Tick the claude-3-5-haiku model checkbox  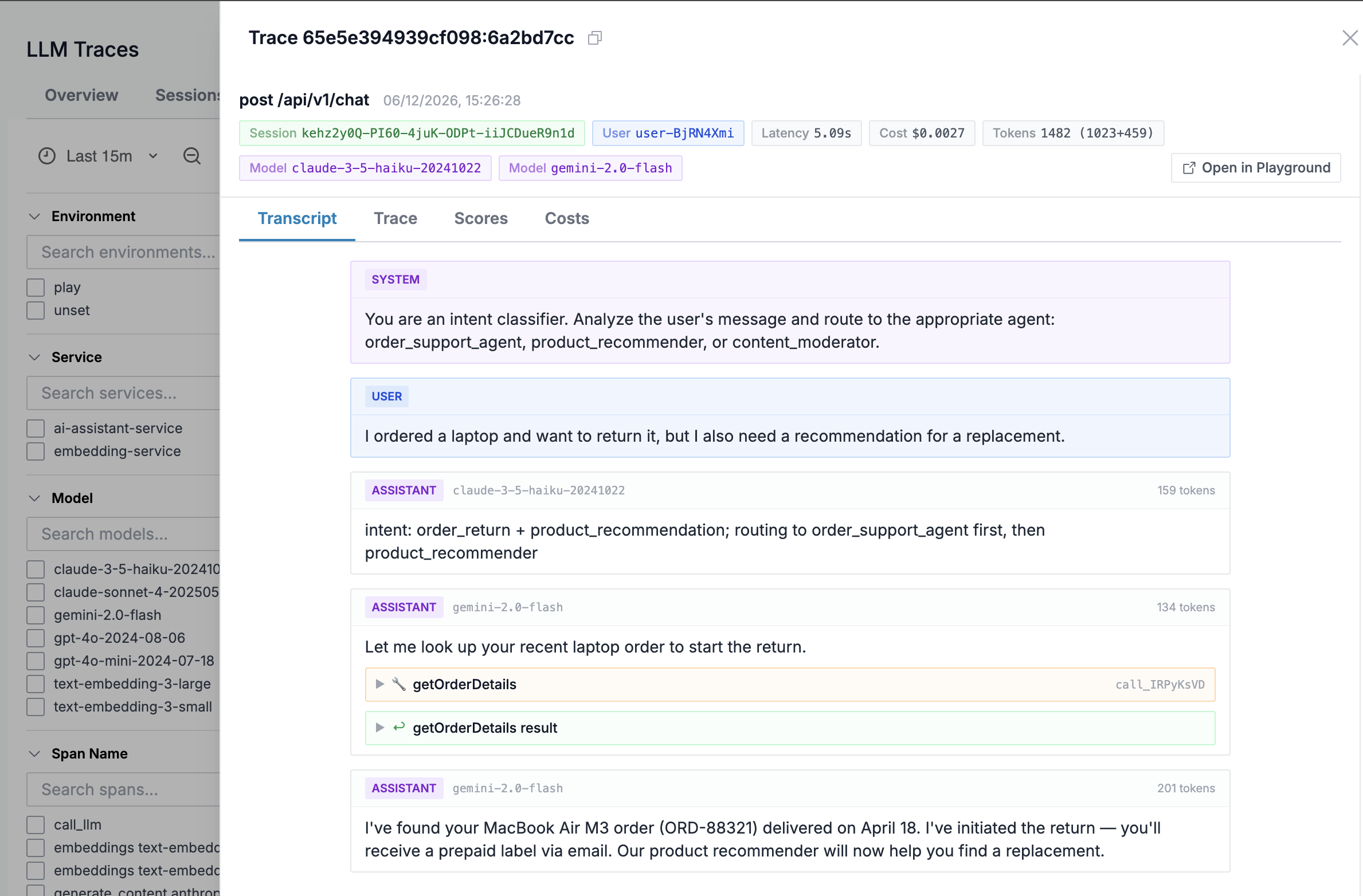tap(36, 569)
